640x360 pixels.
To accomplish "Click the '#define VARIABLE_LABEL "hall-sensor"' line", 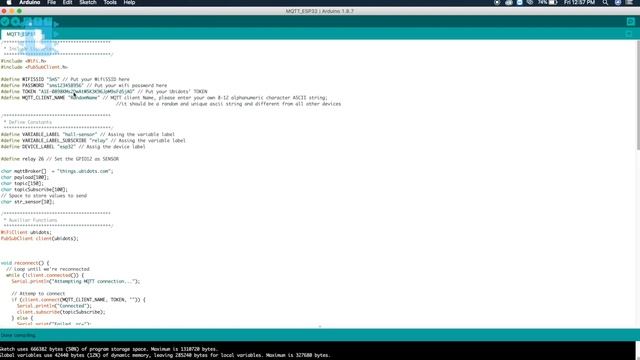I will pyautogui.click(x=88, y=134).
